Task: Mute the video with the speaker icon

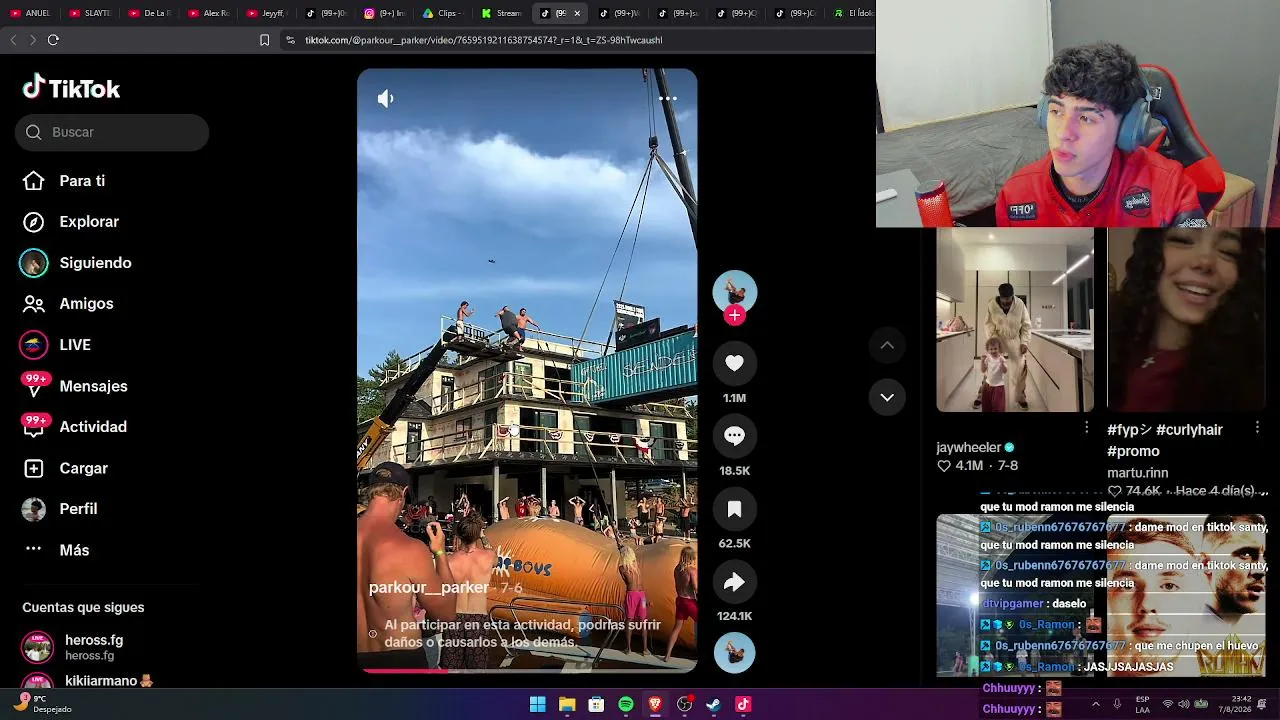Action: click(x=385, y=98)
